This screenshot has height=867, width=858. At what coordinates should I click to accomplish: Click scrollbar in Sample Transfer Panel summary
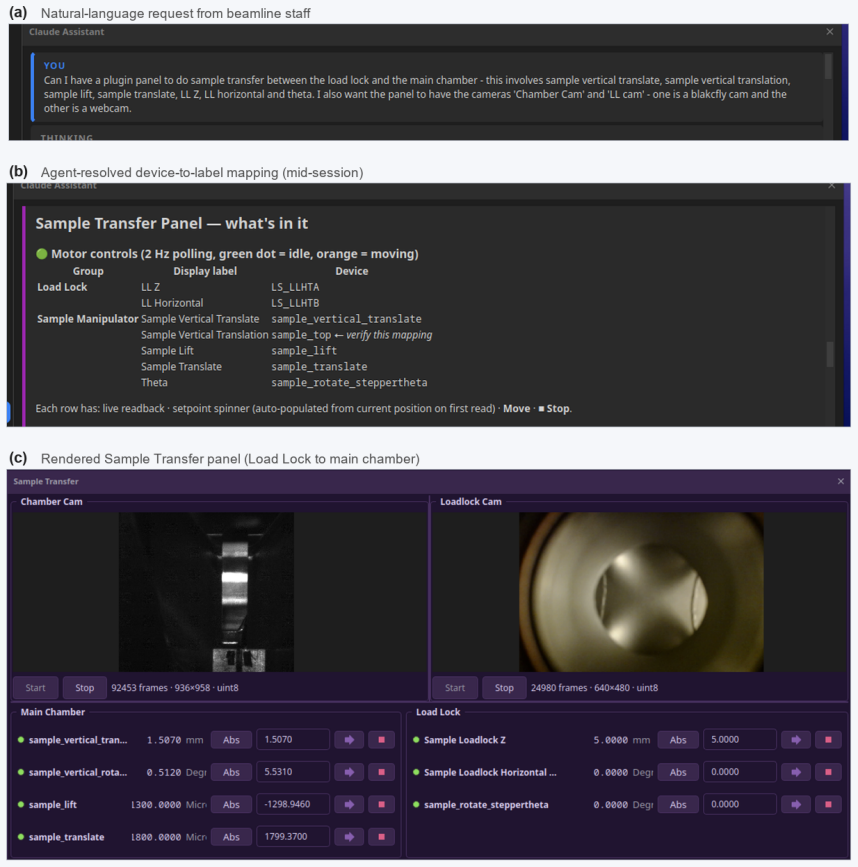830,354
